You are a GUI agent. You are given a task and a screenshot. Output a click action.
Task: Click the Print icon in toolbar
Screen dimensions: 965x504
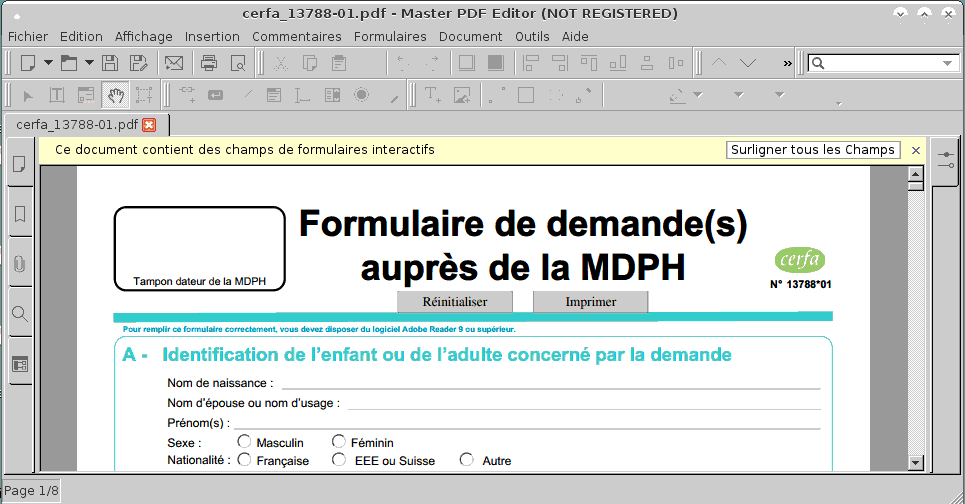point(209,63)
